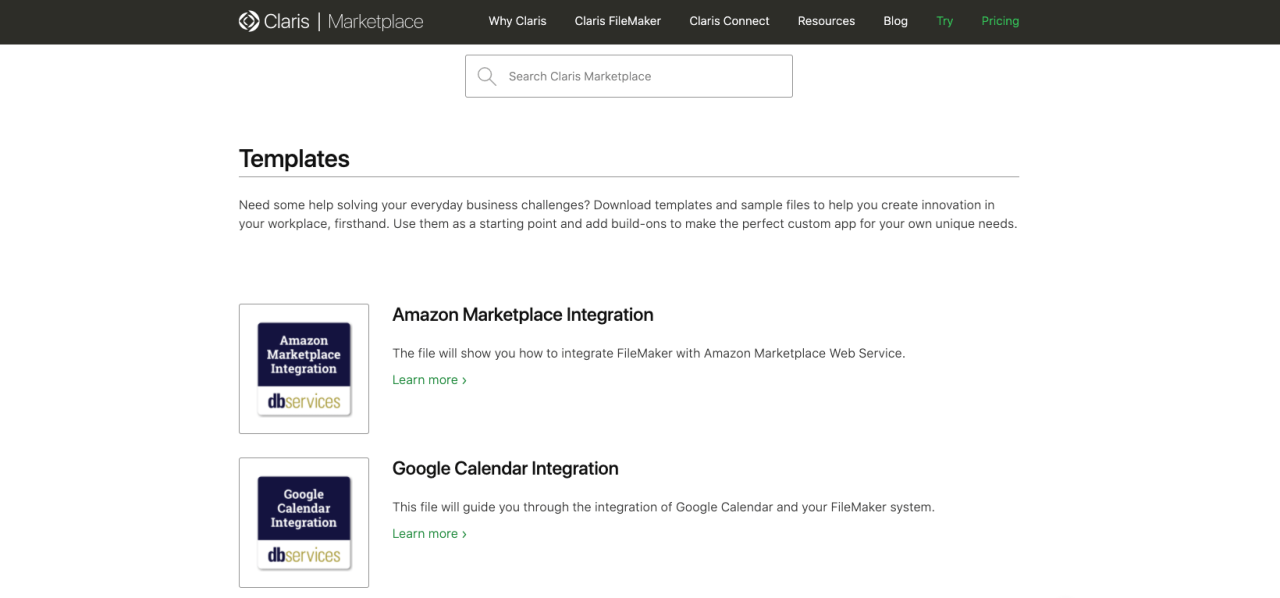This screenshot has height=598, width=1280.
Task: Click the Amazon Marketplace Integration title
Action: point(523,315)
